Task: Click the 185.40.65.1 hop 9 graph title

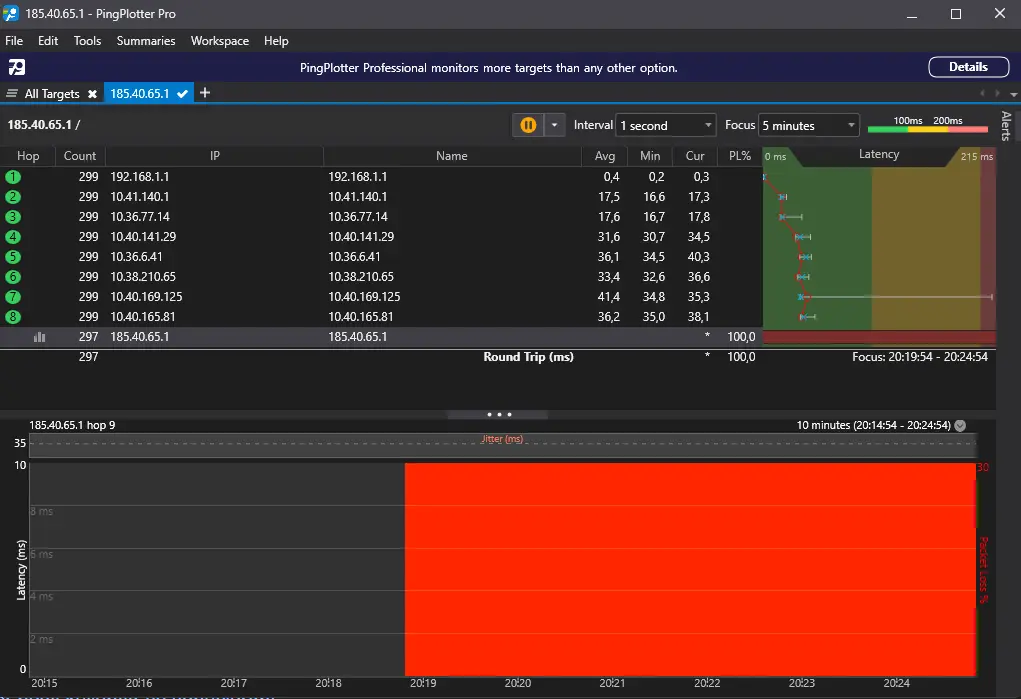Action: pyautogui.click(x=72, y=425)
